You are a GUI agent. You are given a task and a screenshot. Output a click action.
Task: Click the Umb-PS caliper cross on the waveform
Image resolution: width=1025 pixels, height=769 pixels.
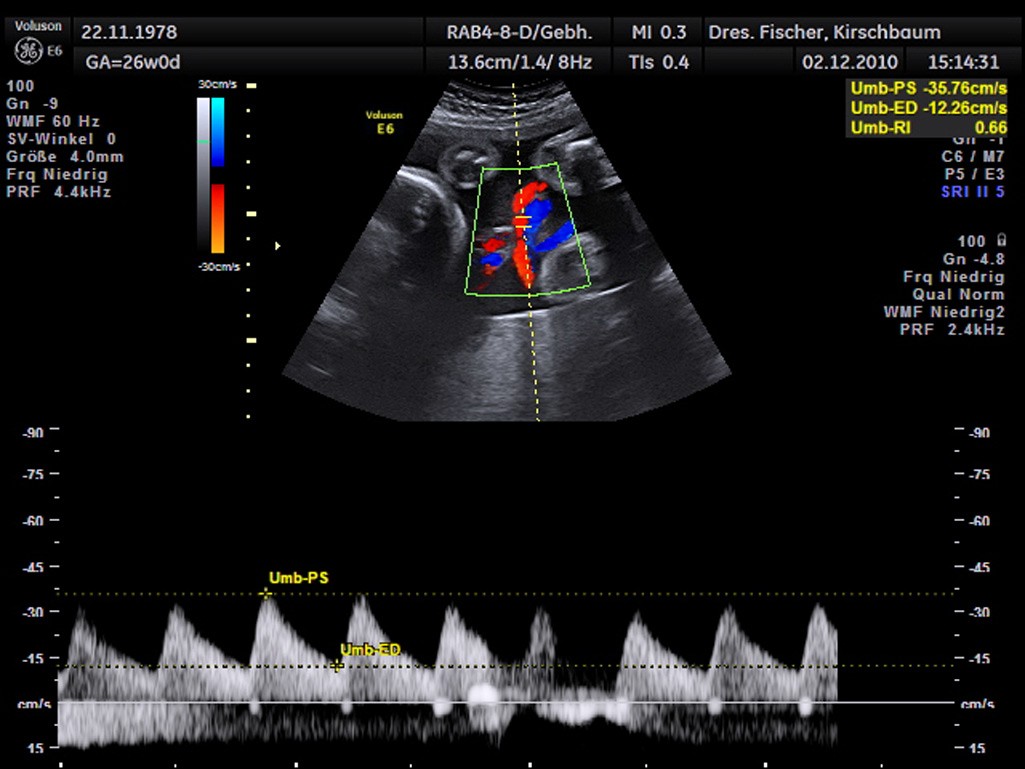266,594
